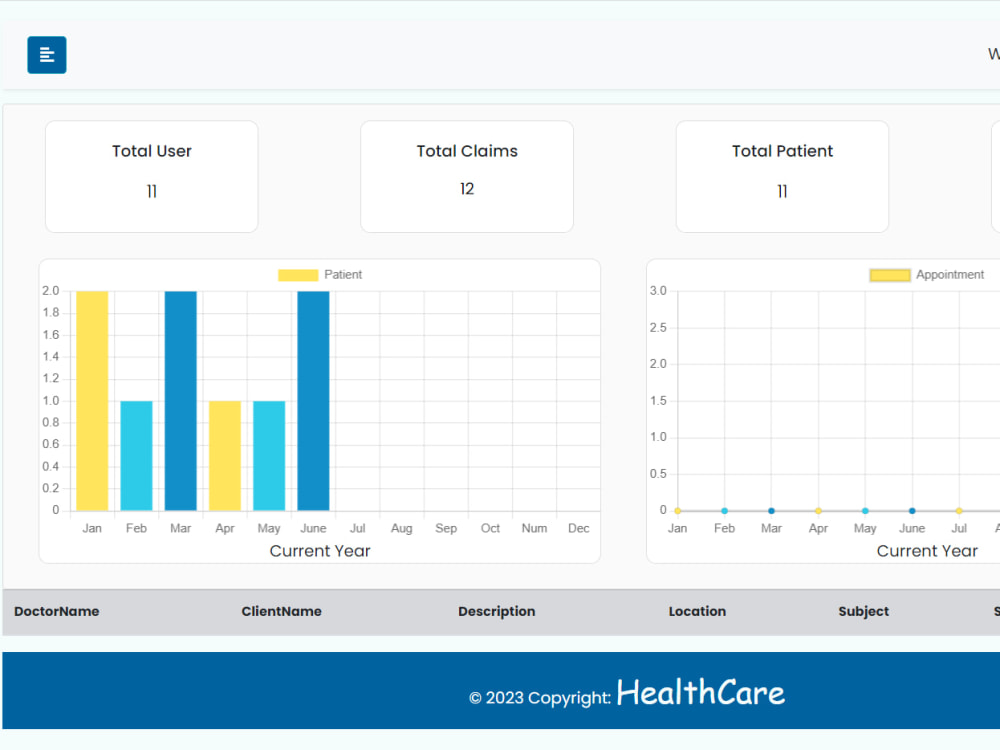Image resolution: width=1000 pixels, height=750 pixels.
Task: Click the Aug axis label in Patient chart
Action: coord(402,529)
